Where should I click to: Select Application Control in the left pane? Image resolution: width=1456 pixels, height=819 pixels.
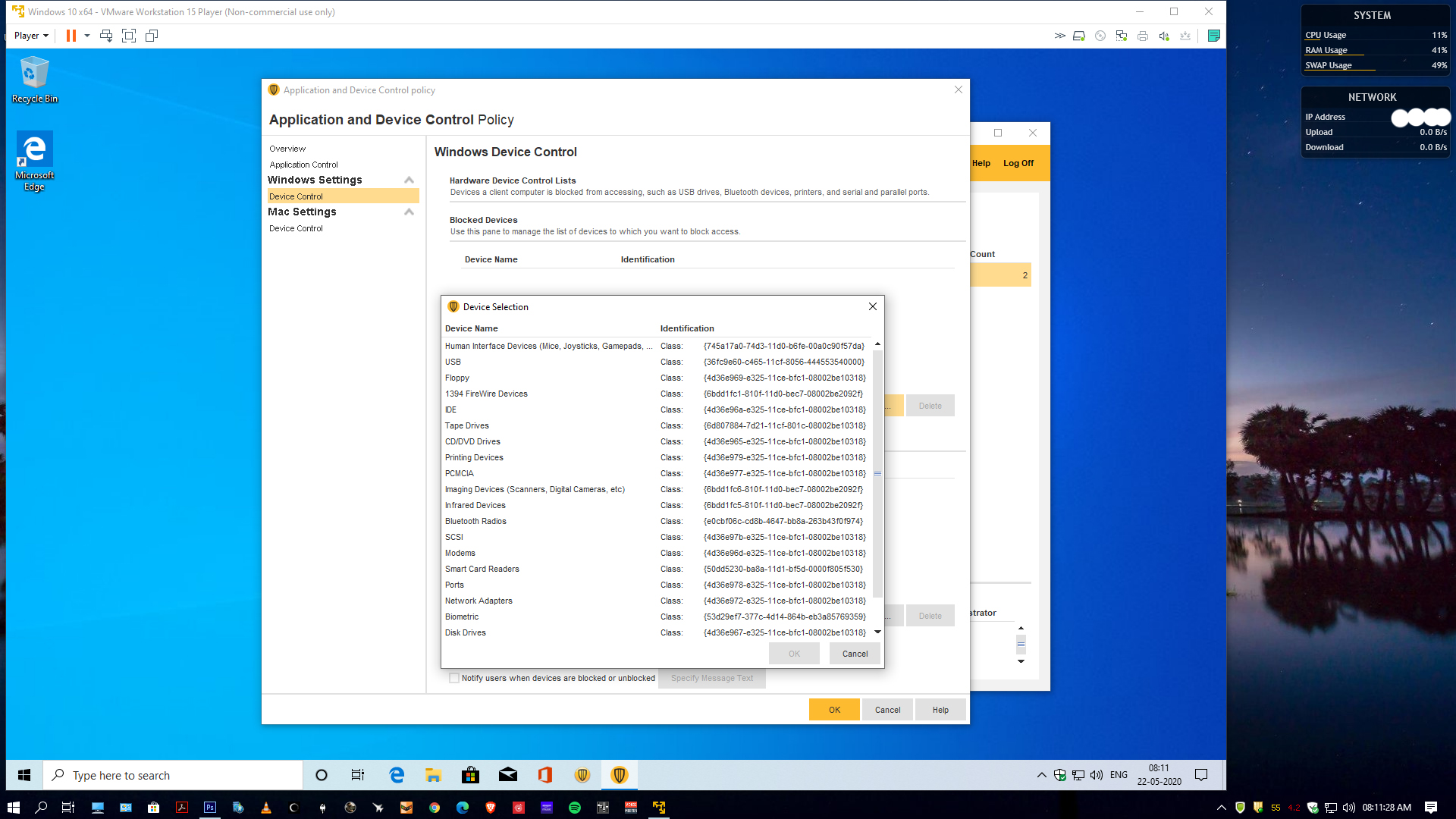[303, 165]
